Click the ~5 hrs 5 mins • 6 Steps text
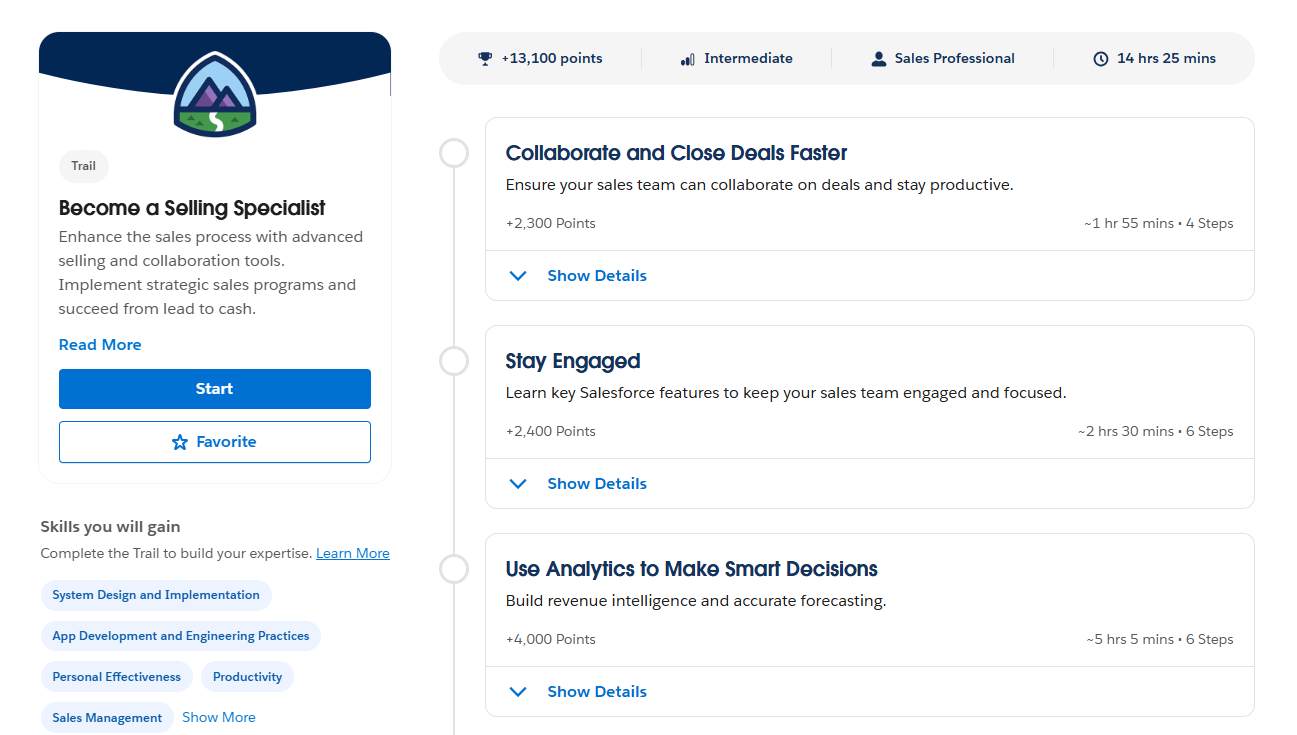Viewport: 1297px width, 735px height. [1160, 640]
